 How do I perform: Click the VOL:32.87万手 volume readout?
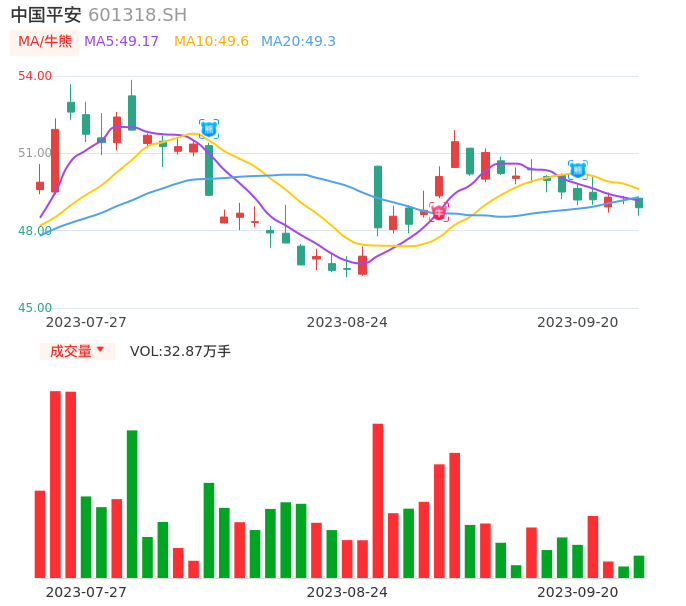pos(180,351)
